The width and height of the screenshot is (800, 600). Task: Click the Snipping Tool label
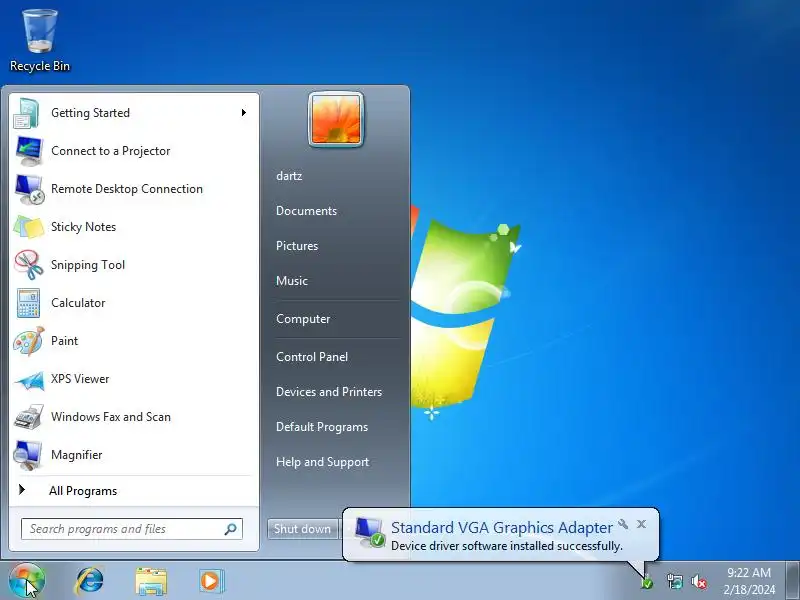pyautogui.click(x=88, y=265)
